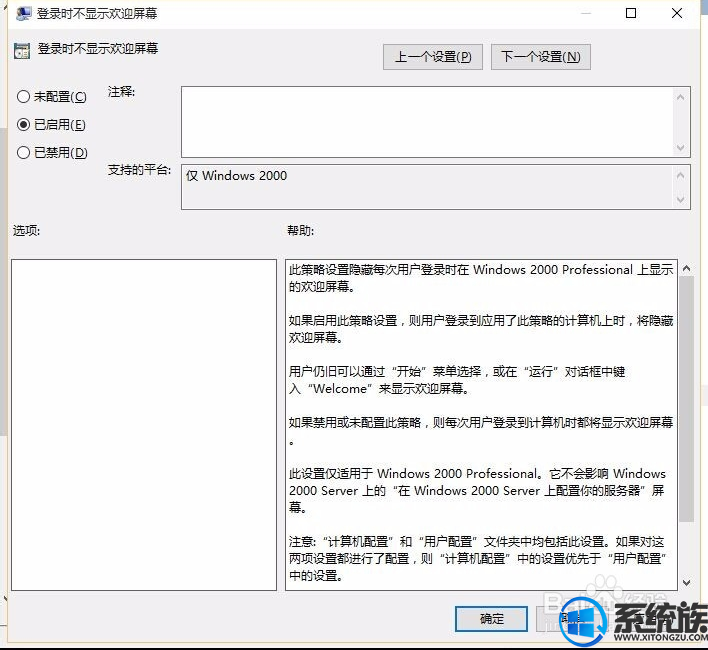Minimize the policy dialog window
The width and height of the screenshot is (708, 650).
pos(586,13)
